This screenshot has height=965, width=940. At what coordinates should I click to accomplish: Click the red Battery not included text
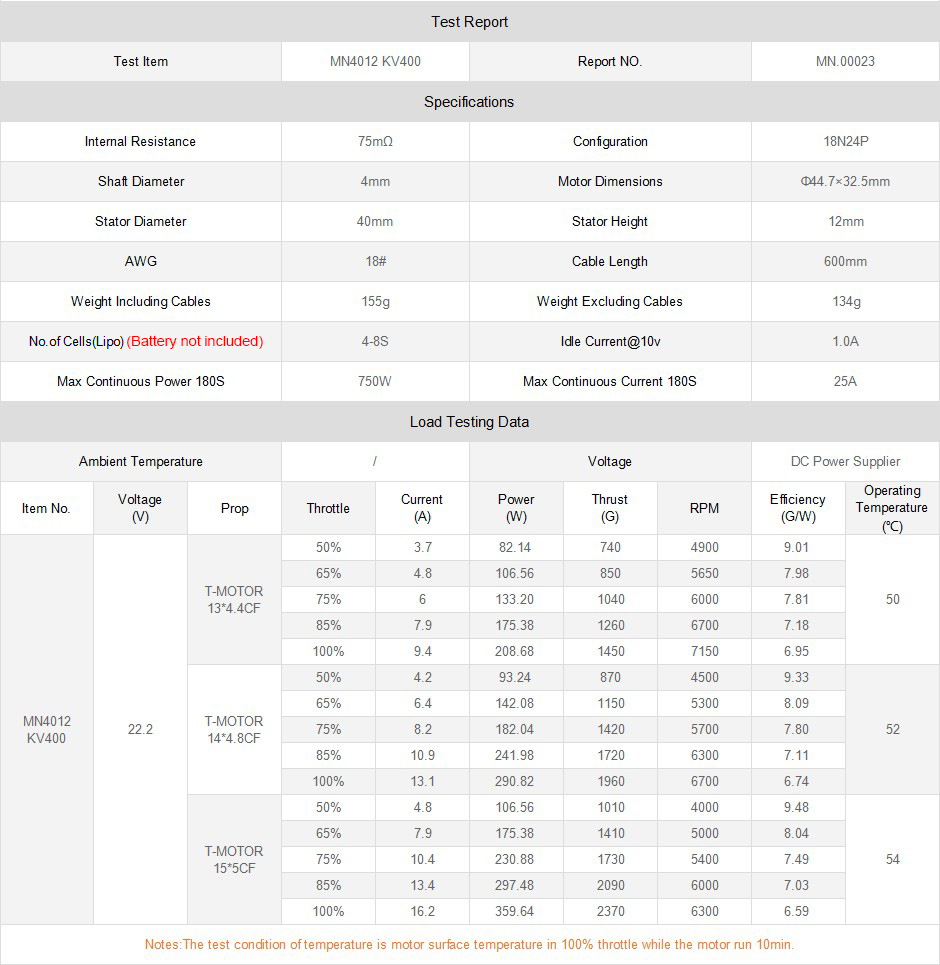tap(195, 342)
